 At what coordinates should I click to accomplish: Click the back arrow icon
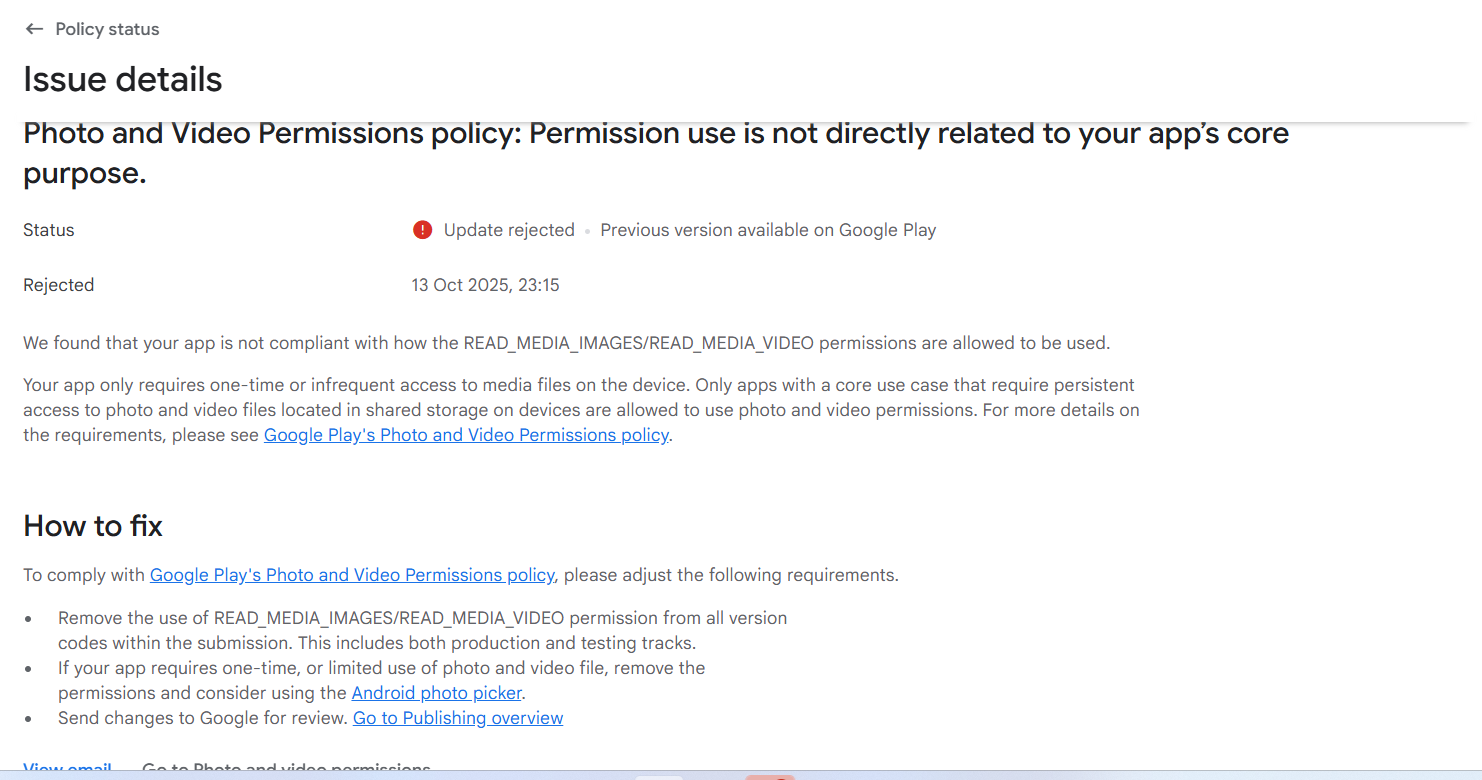point(34,29)
